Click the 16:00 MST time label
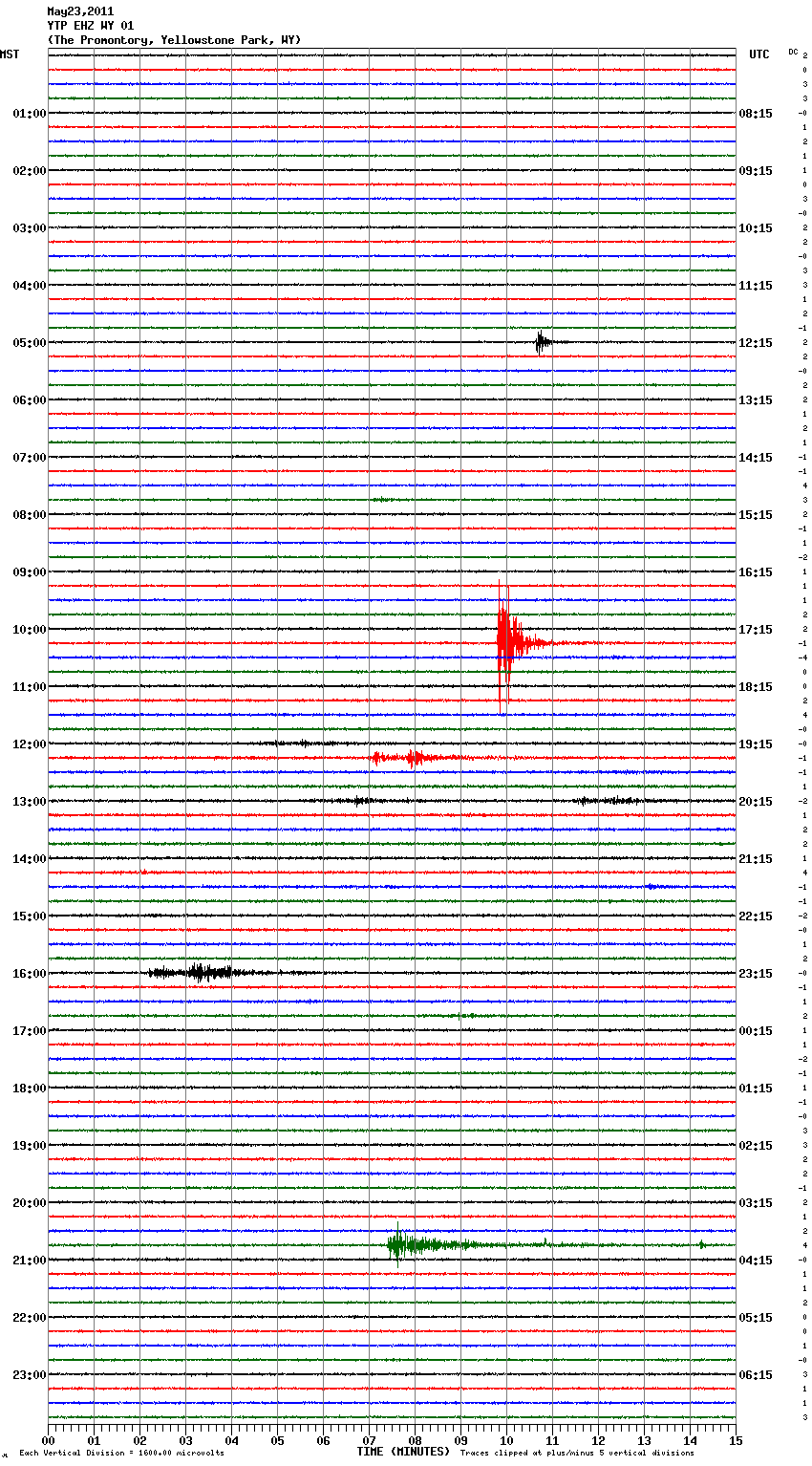This screenshot has width=812, height=1466. pyautogui.click(x=29, y=974)
